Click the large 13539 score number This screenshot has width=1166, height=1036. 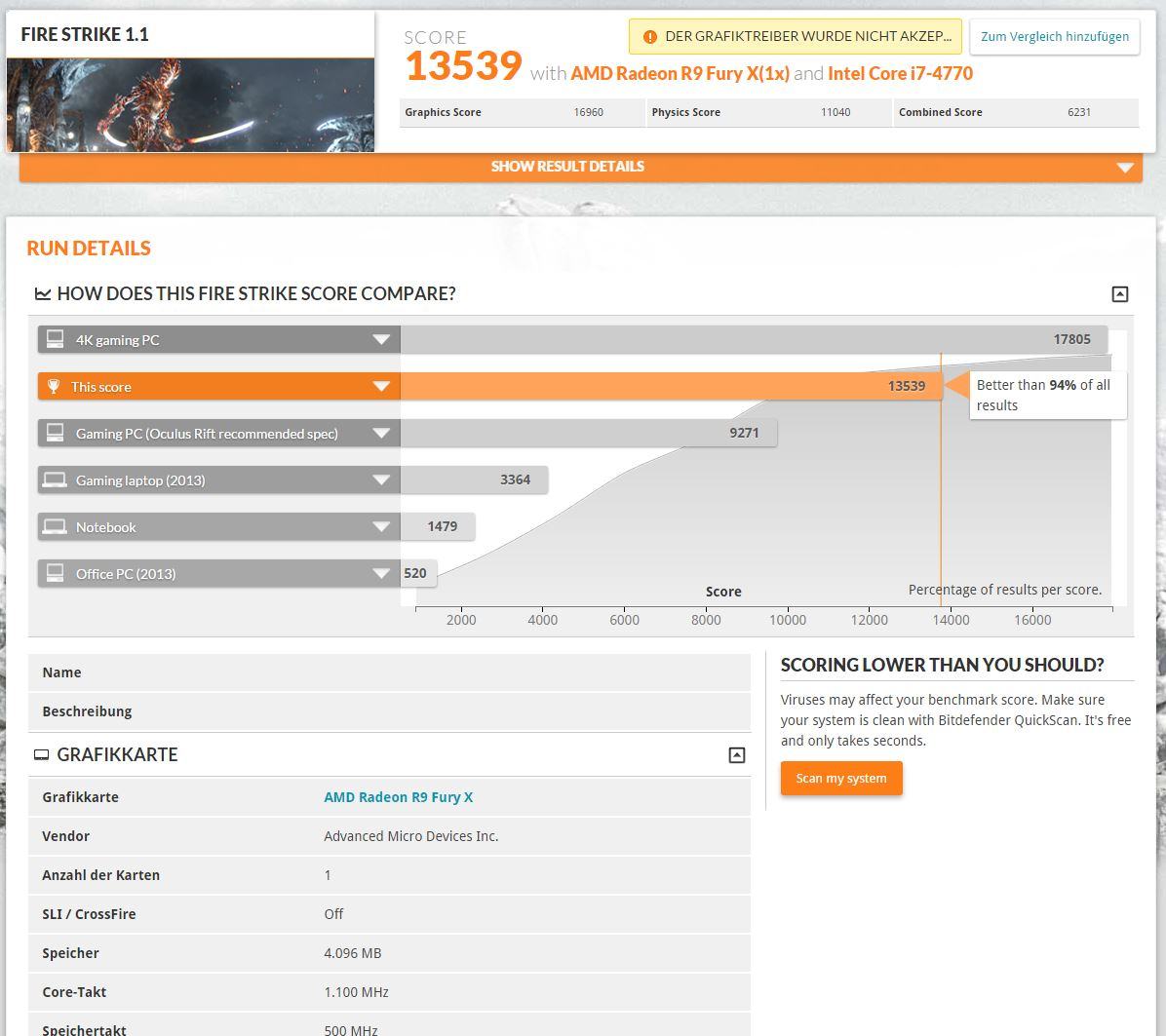(464, 66)
